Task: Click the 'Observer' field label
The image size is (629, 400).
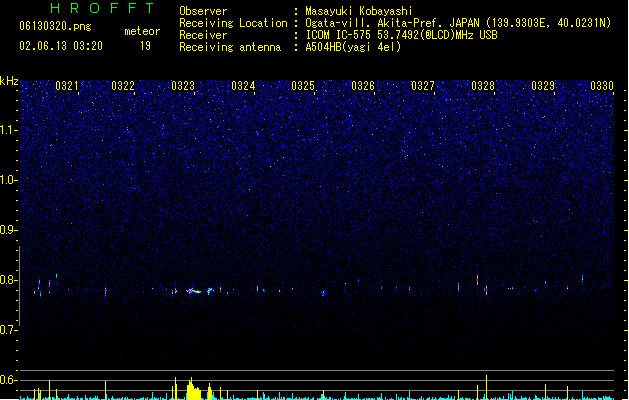Action: coord(203,11)
